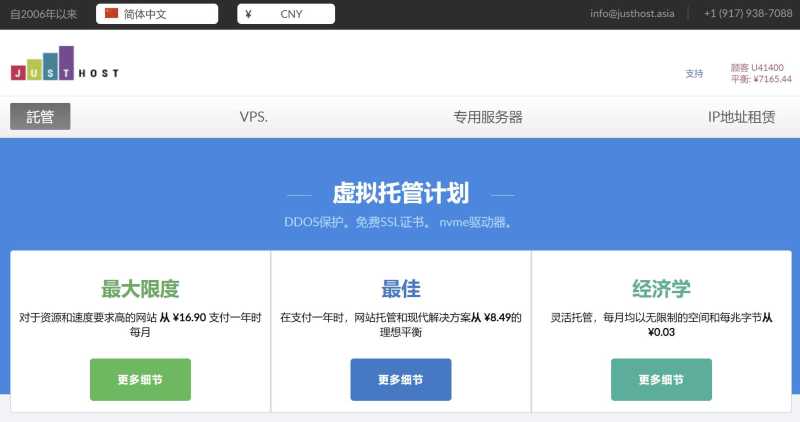This screenshot has height=422, width=800.
Task: Click the +1 (917) 938-7088 phone number
Action: [x=748, y=14]
